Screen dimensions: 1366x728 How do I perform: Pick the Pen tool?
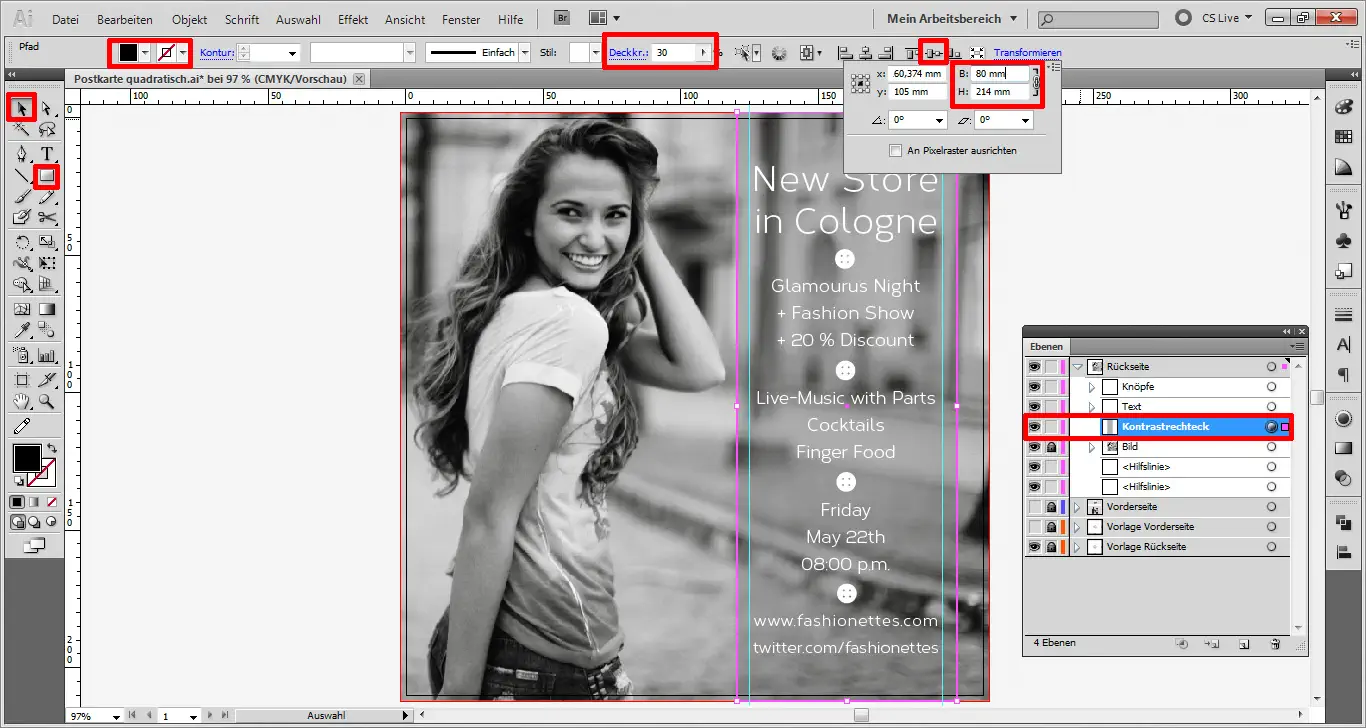pos(22,154)
